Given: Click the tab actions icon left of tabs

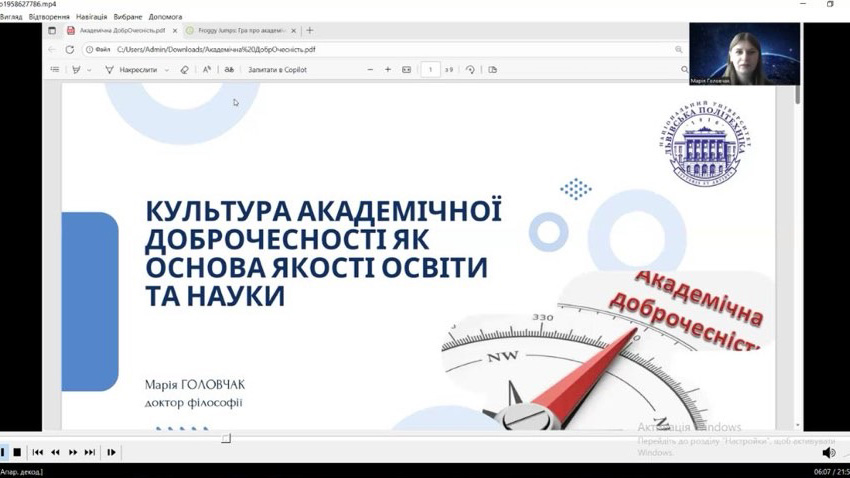Looking at the screenshot, I should [52, 30].
